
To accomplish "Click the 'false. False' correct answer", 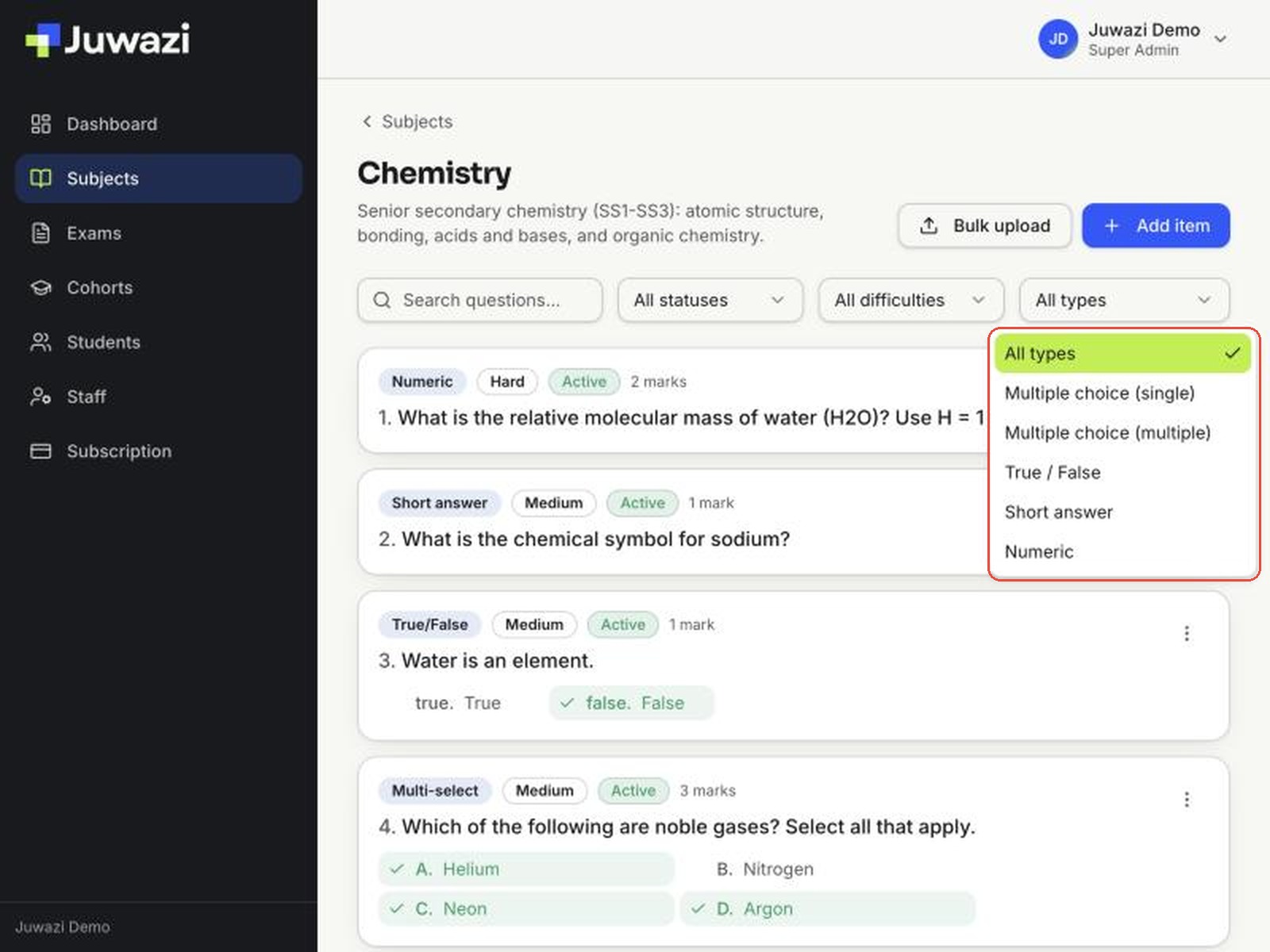I will 632,703.
